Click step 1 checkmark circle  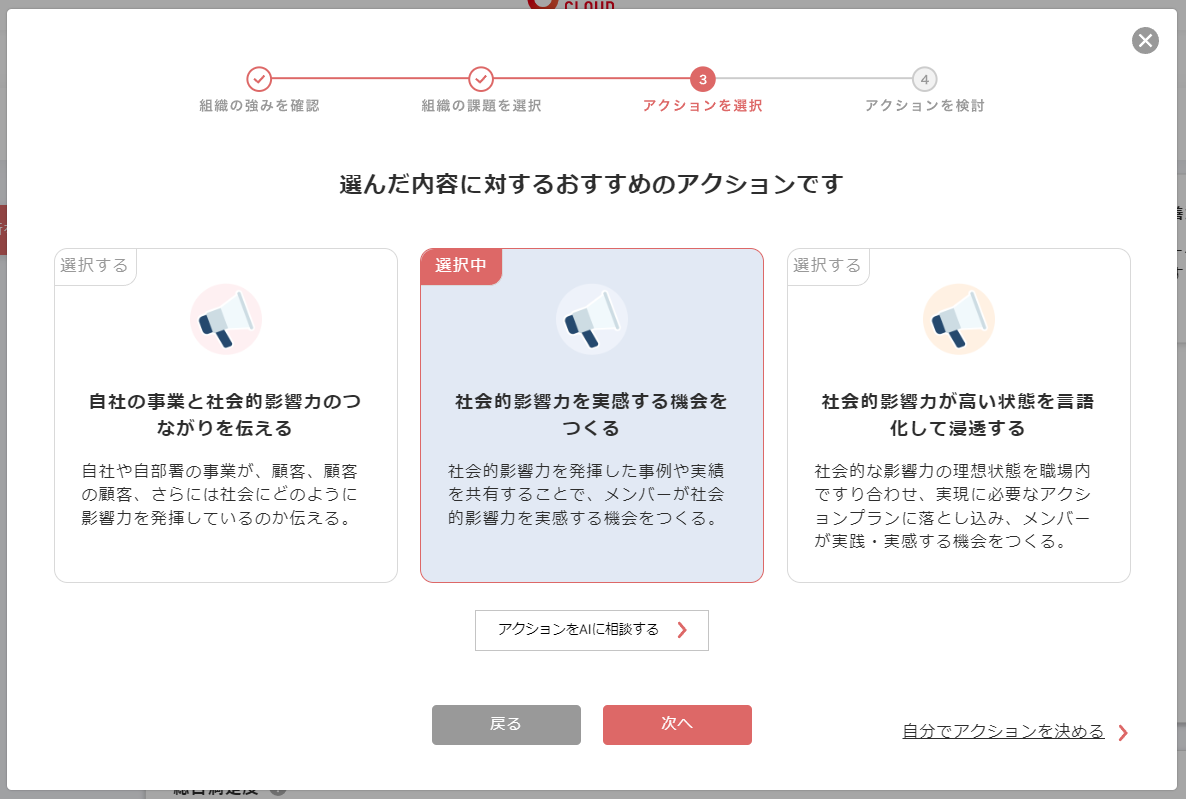pyautogui.click(x=259, y=79)
